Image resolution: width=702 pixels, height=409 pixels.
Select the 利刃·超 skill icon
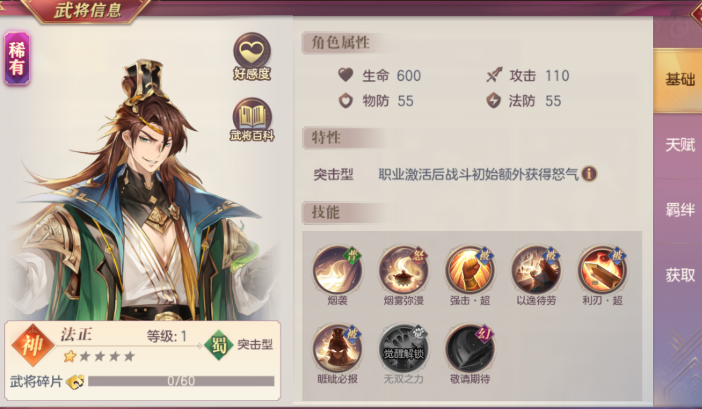pyautogui.click(x=602, y=270)
